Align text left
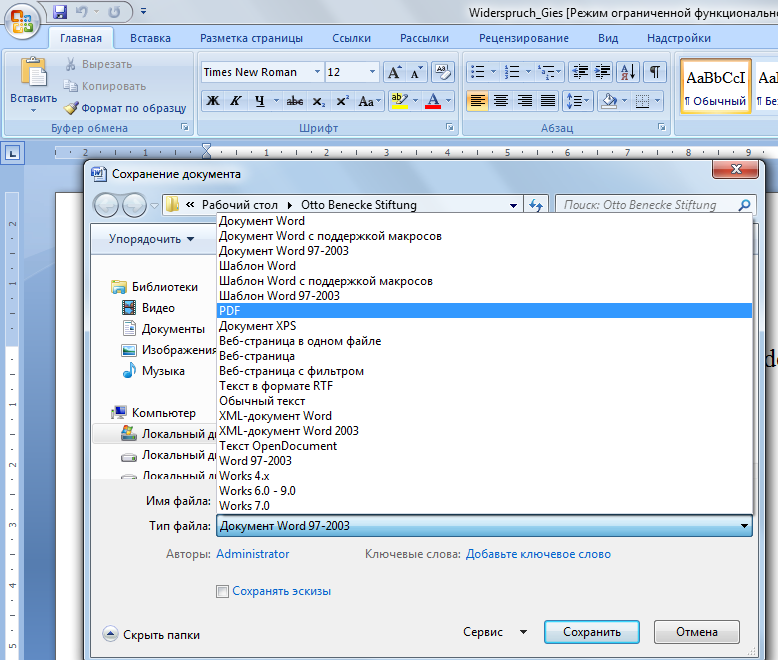 [477, 101]
